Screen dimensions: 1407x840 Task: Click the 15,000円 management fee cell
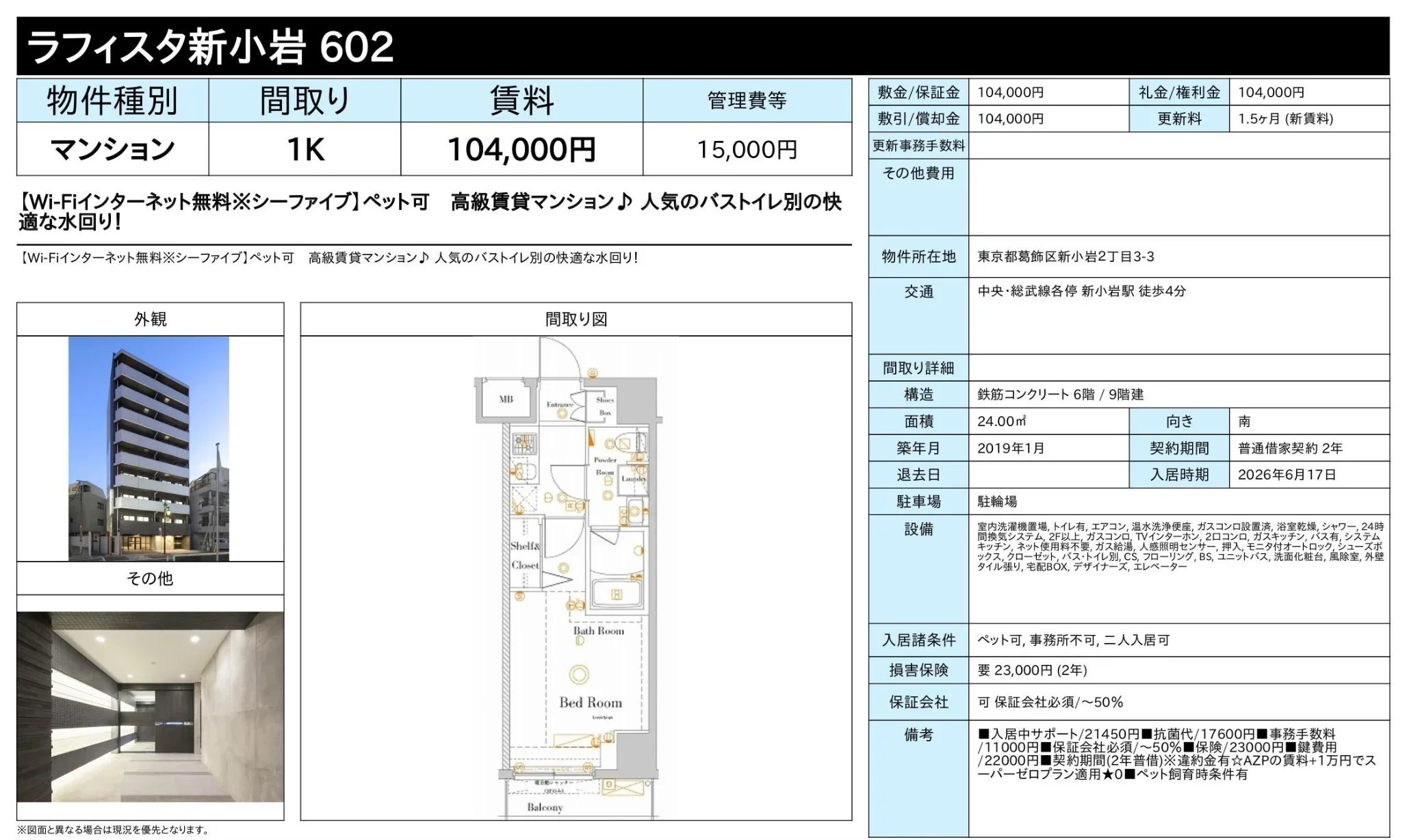pos(747,149)
